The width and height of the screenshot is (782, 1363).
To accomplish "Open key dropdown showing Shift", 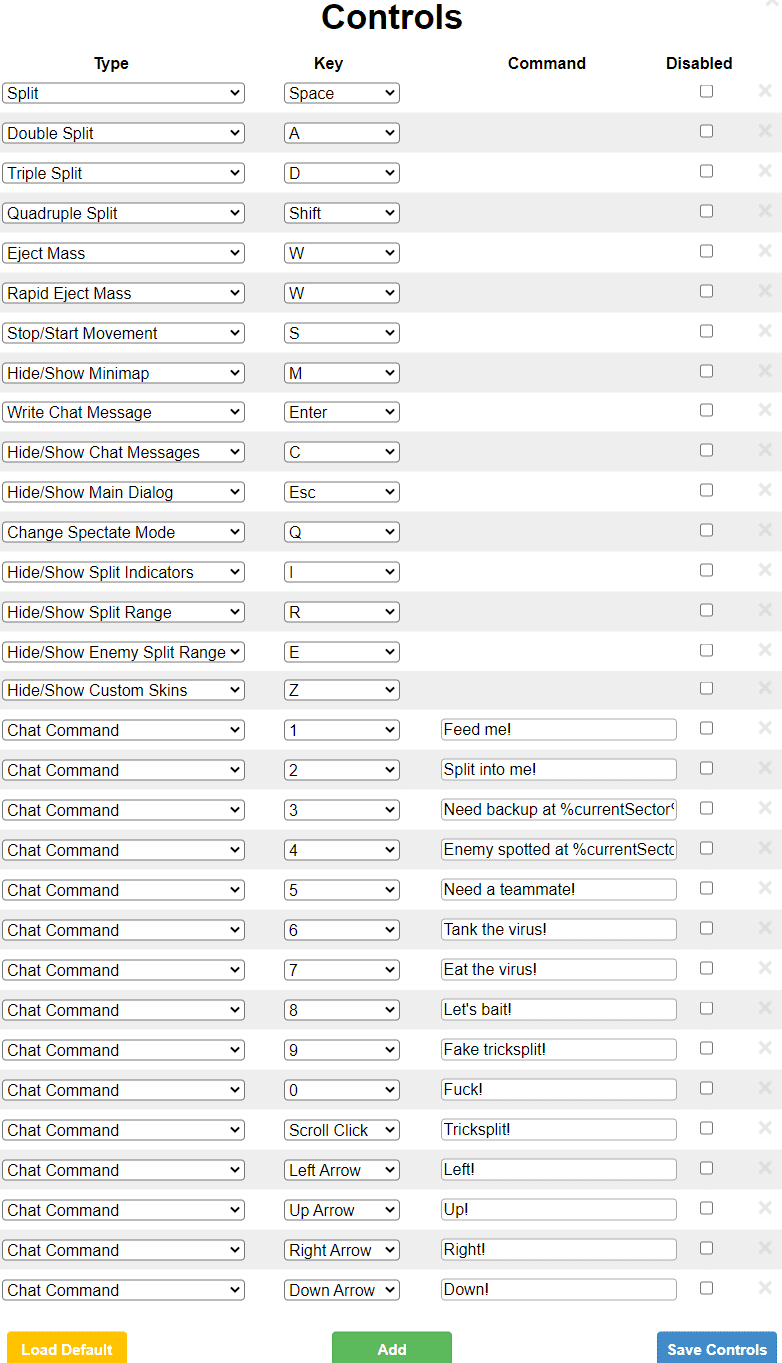I will (341, 213).
